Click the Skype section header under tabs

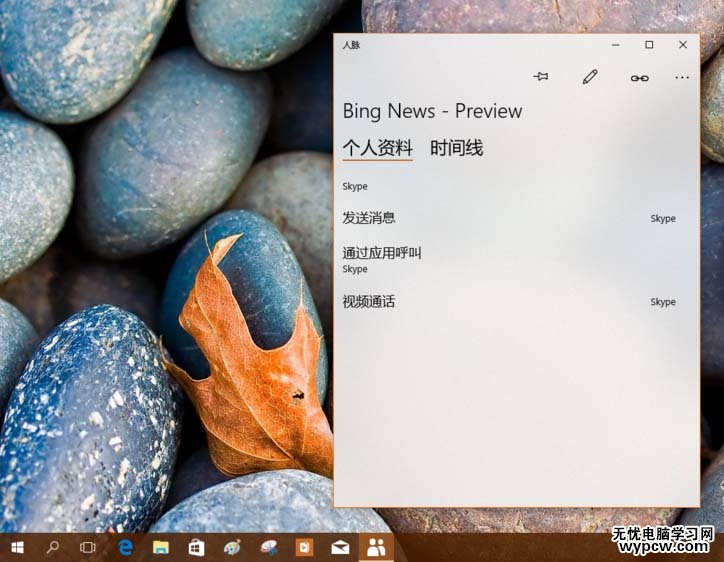click(x=355, y=187)
